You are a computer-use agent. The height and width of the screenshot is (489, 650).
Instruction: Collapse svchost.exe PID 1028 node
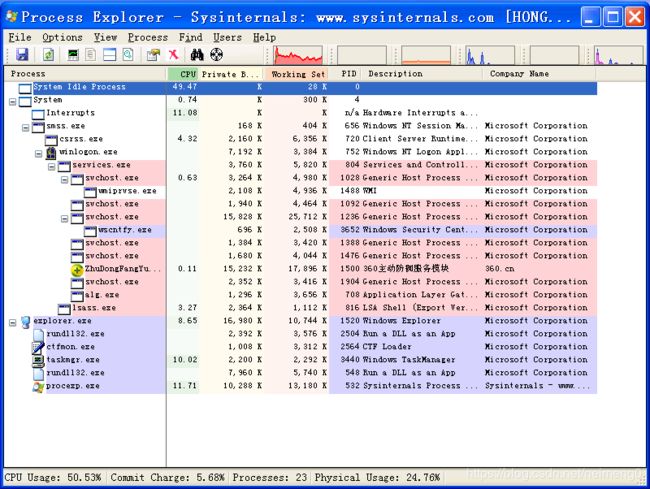(x=65, y=179)
